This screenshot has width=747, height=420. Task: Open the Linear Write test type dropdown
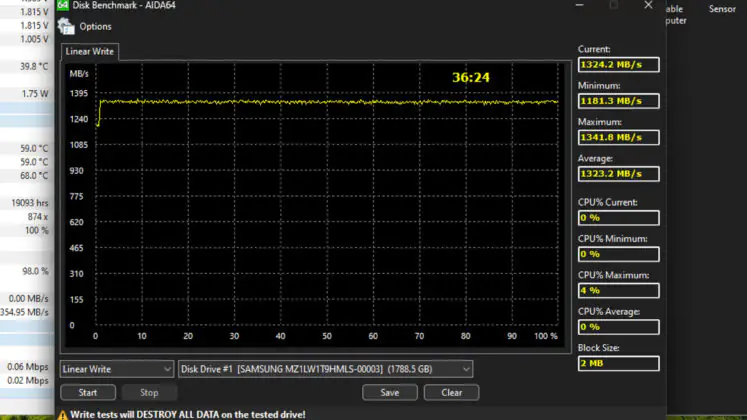pyautogui.click(x=116, y=369)
